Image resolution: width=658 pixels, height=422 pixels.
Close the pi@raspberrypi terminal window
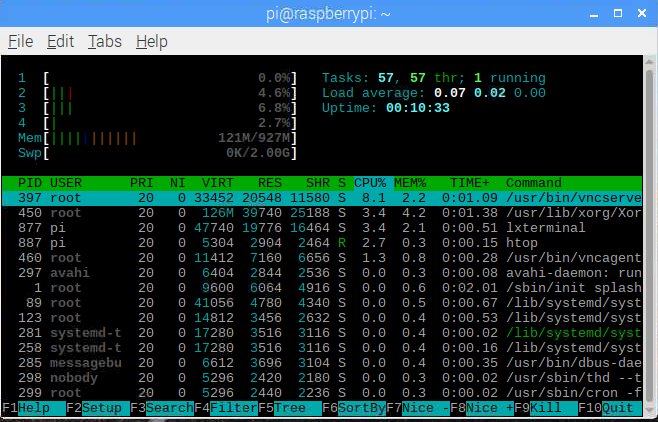point(642,13)
